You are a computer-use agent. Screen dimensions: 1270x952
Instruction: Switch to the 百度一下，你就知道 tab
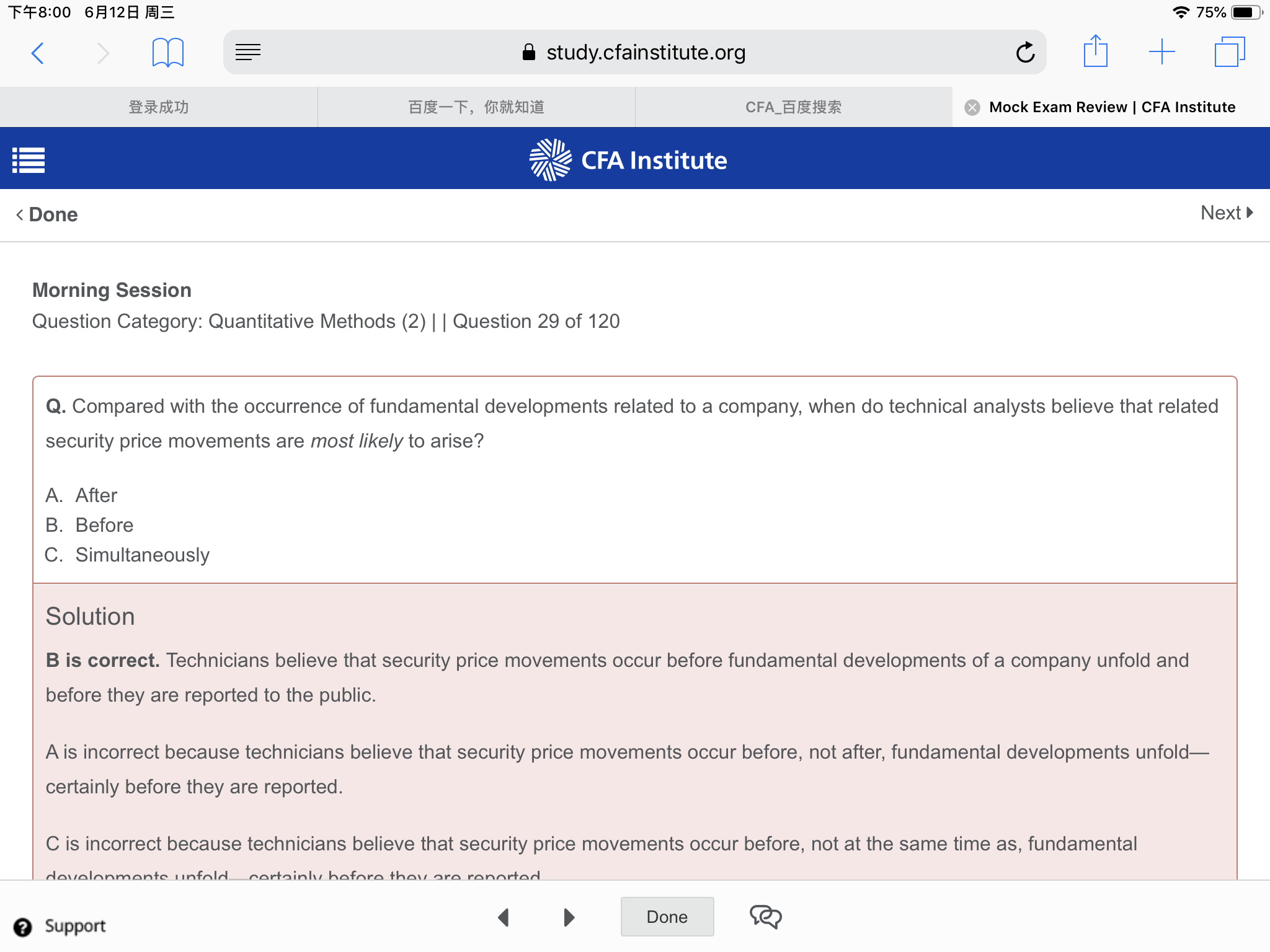click(x=476, y=107)
